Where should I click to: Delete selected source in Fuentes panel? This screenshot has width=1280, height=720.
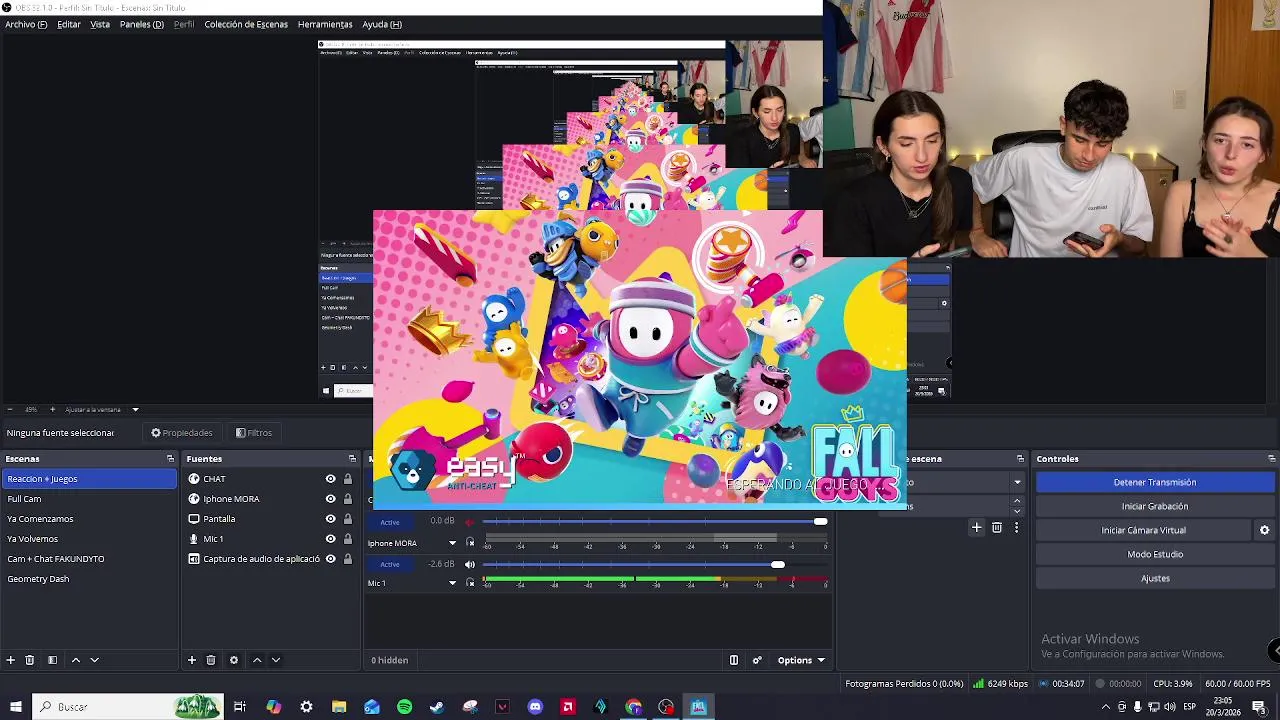(210, 660)
